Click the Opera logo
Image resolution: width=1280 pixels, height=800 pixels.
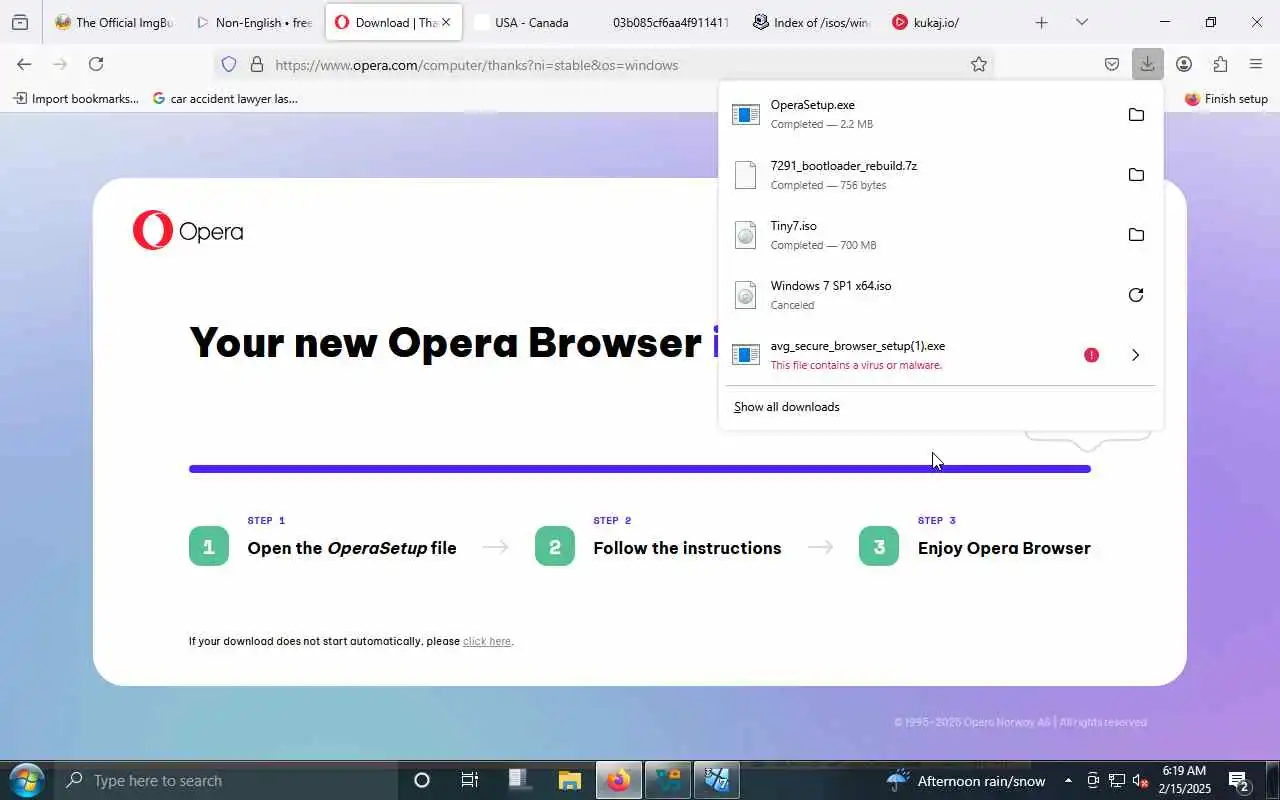click(188, 231)
